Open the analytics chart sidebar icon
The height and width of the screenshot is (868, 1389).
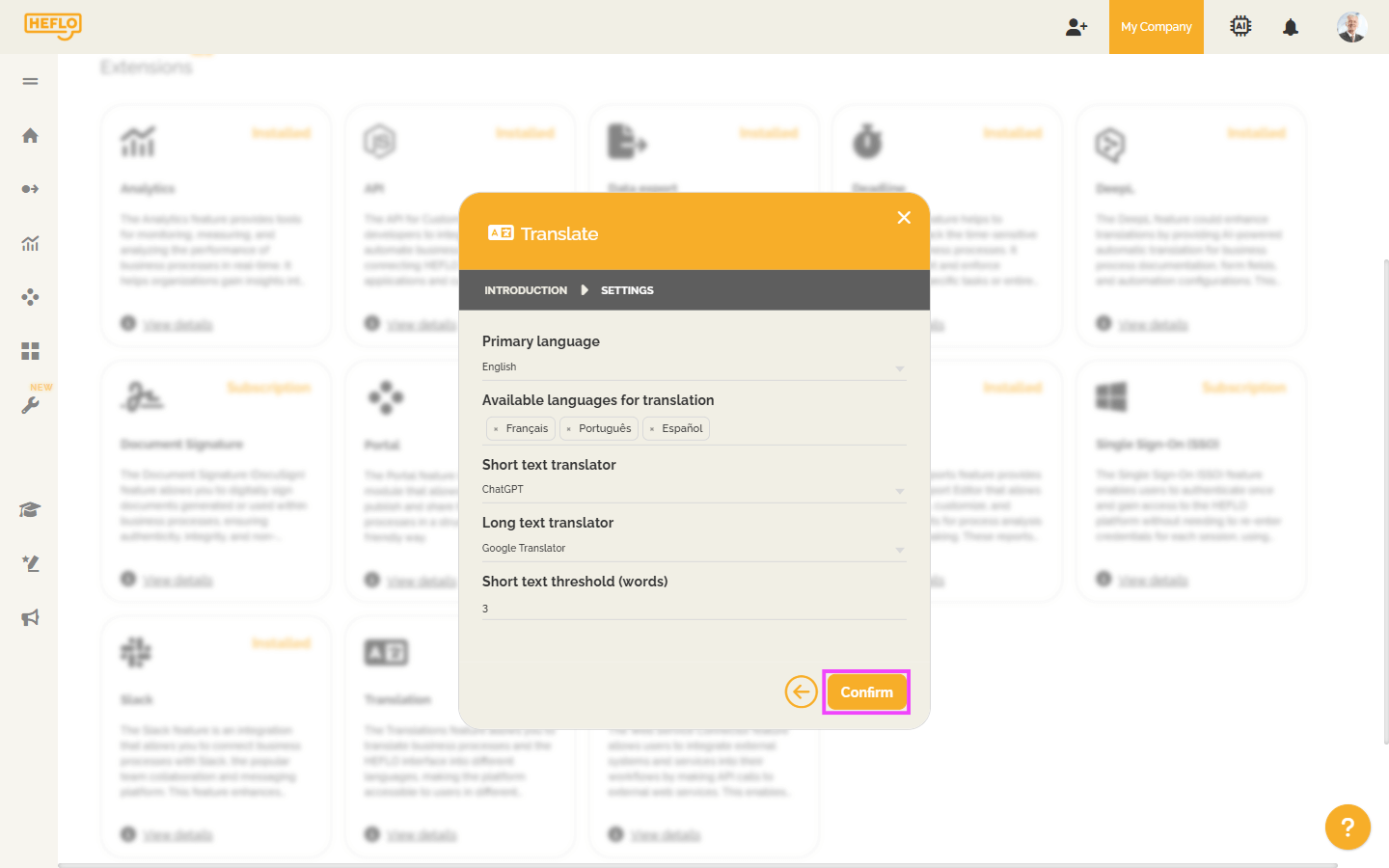pos(30,244)
